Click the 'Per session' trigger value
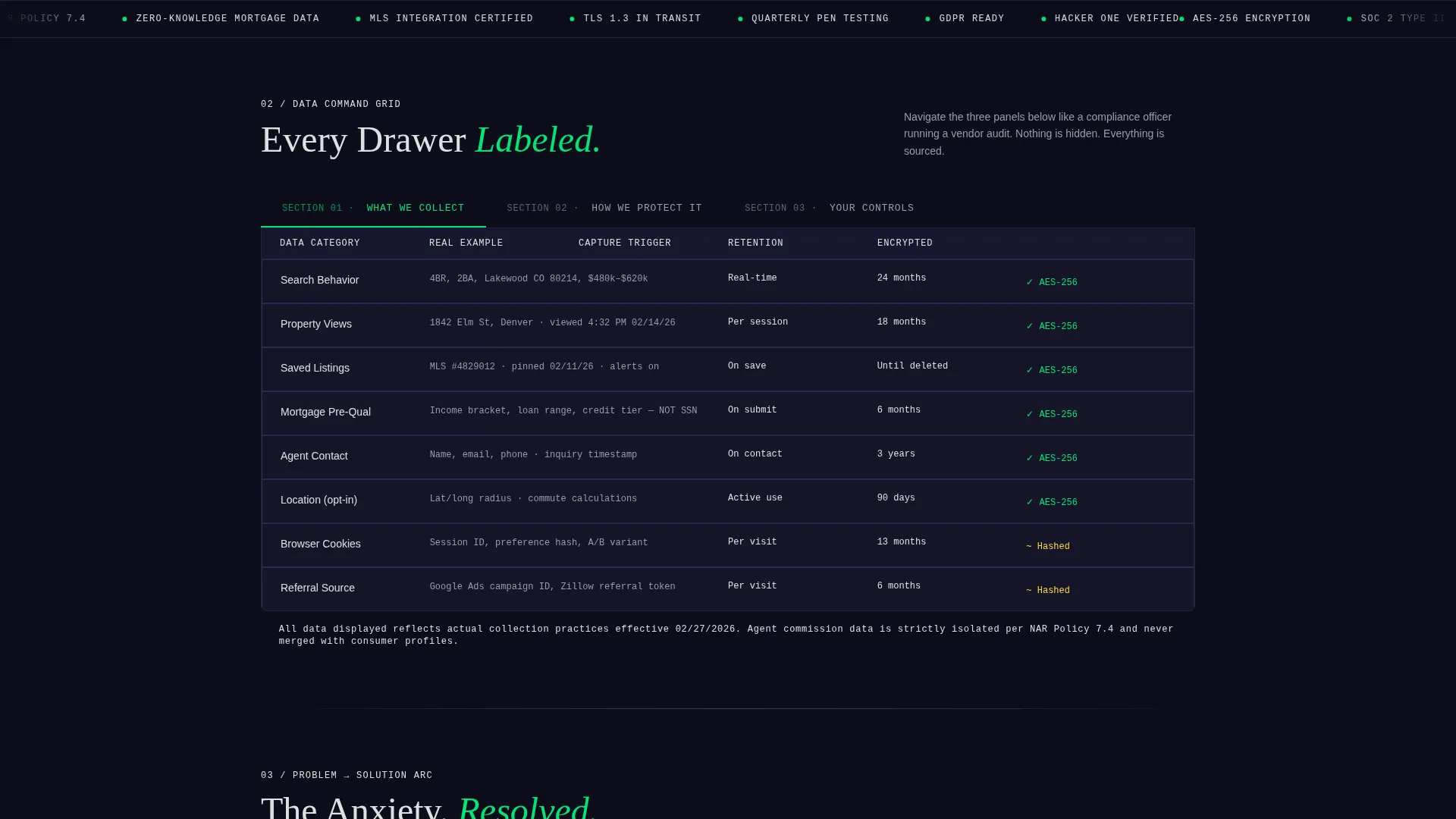The image size is (1456, 819). (x=758, y=322)
